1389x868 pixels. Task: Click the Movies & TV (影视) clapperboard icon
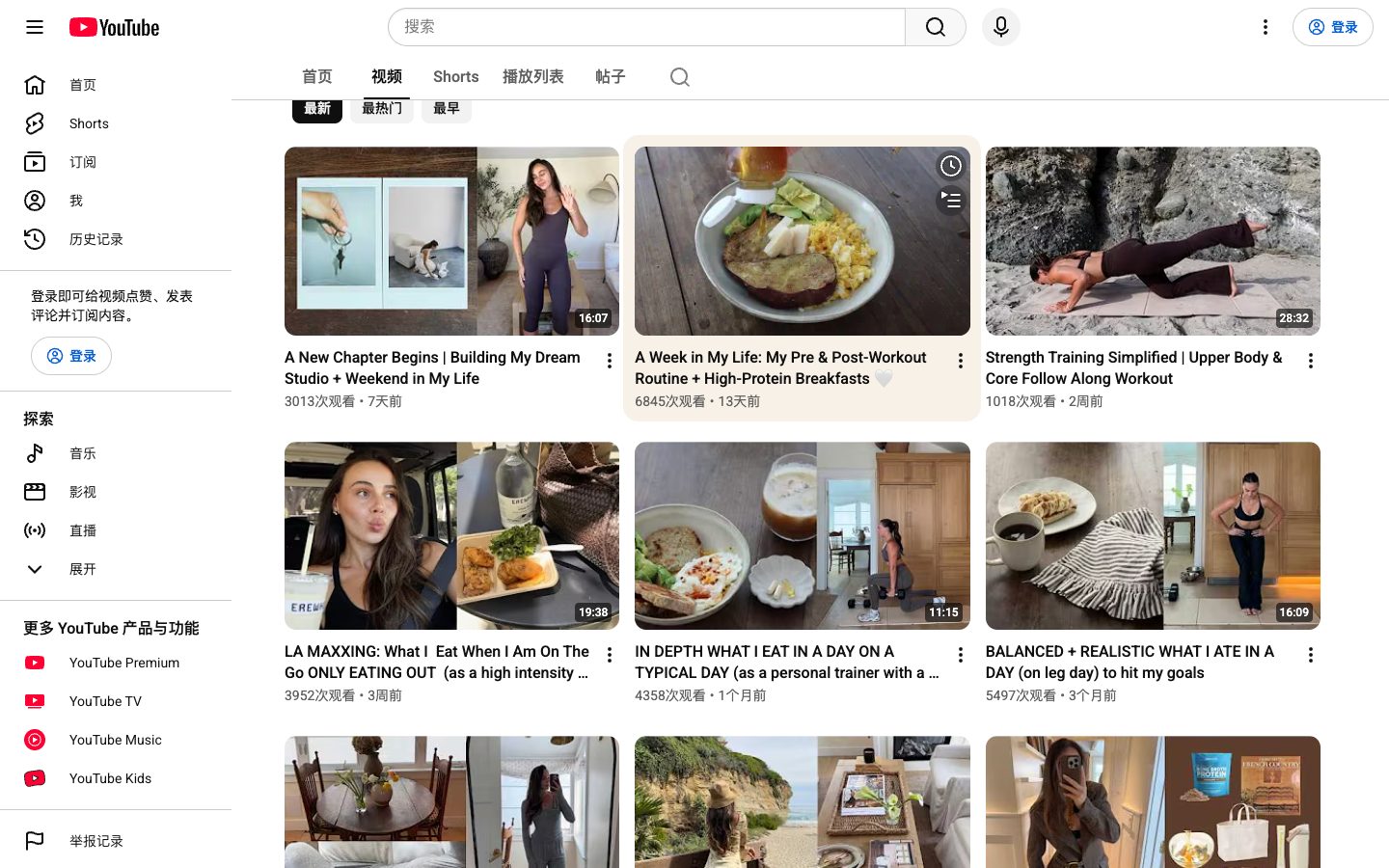point(35,492)
